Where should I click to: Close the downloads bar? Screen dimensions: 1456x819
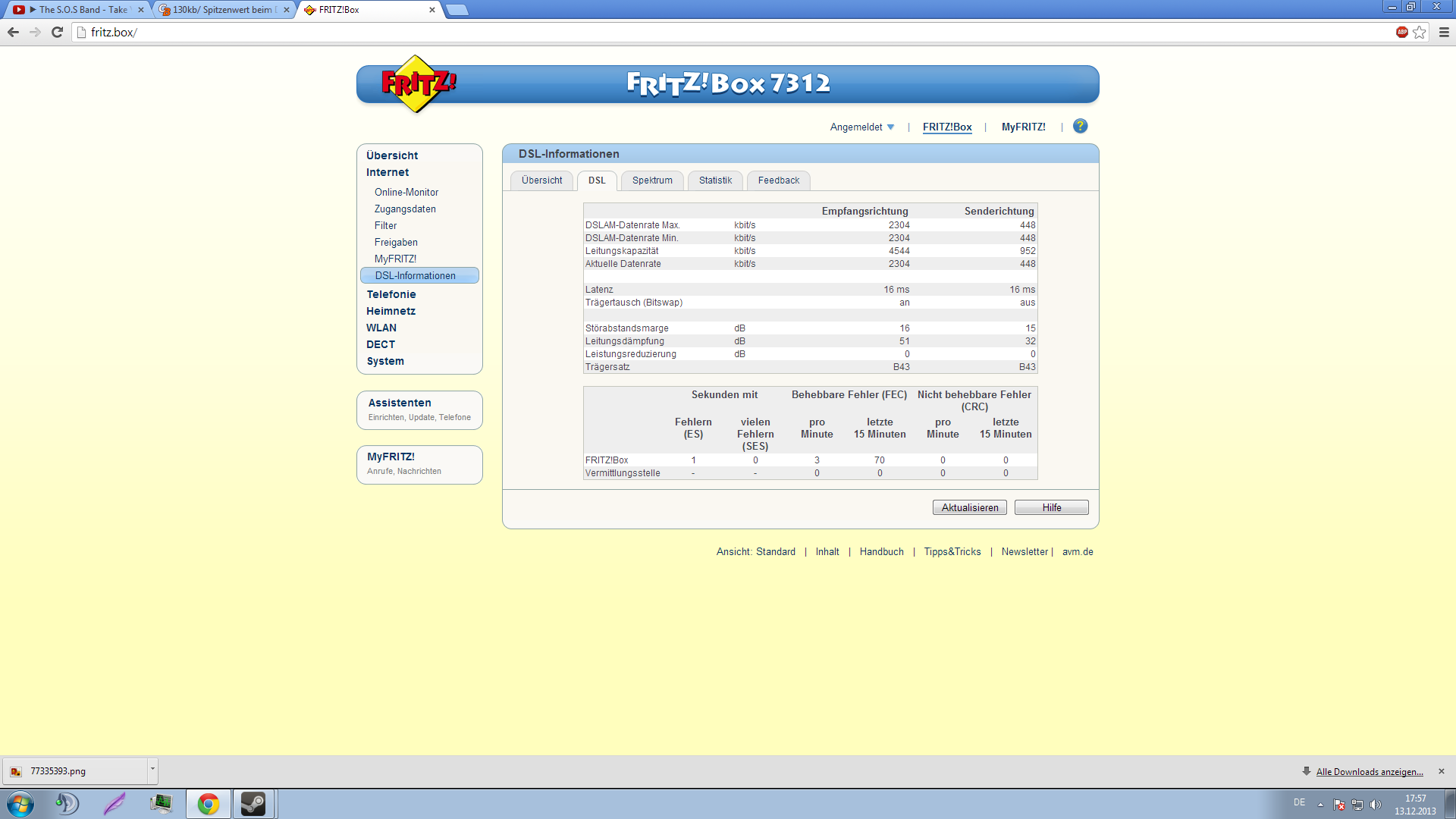(1442, 771)
